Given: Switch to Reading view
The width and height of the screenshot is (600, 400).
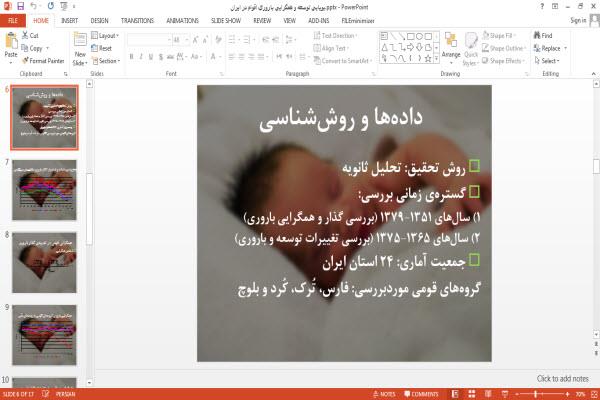Looking at the screenshot, I should 488,394.
